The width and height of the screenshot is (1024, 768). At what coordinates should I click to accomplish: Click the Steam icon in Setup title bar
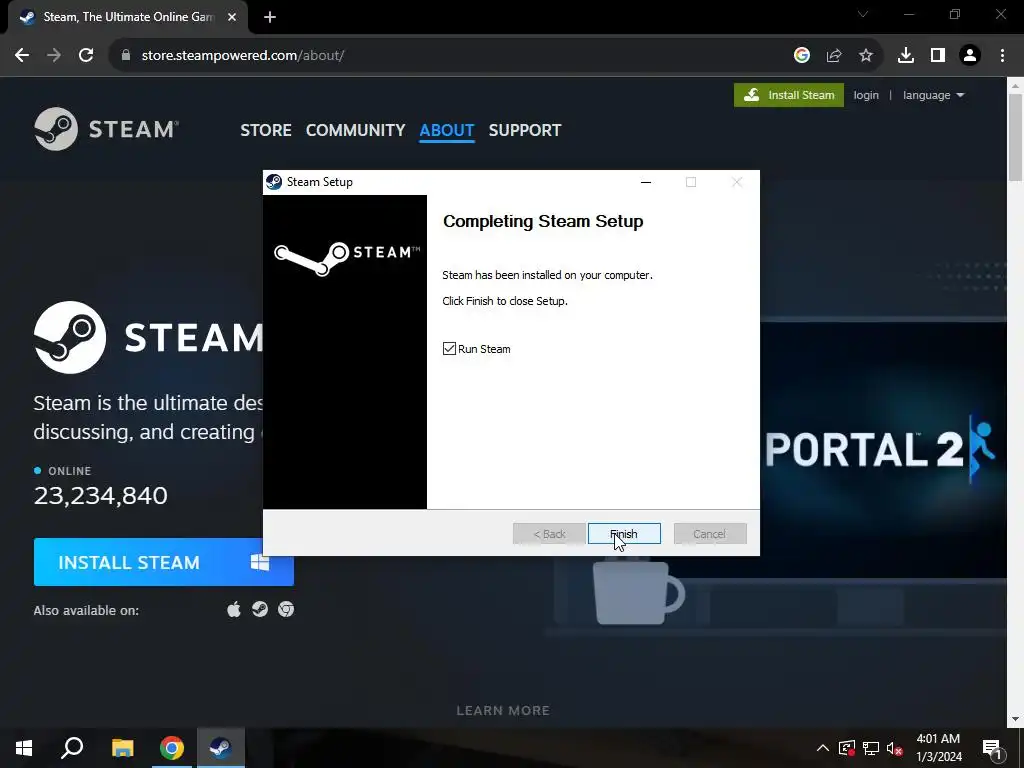click(x=274, y=182)
